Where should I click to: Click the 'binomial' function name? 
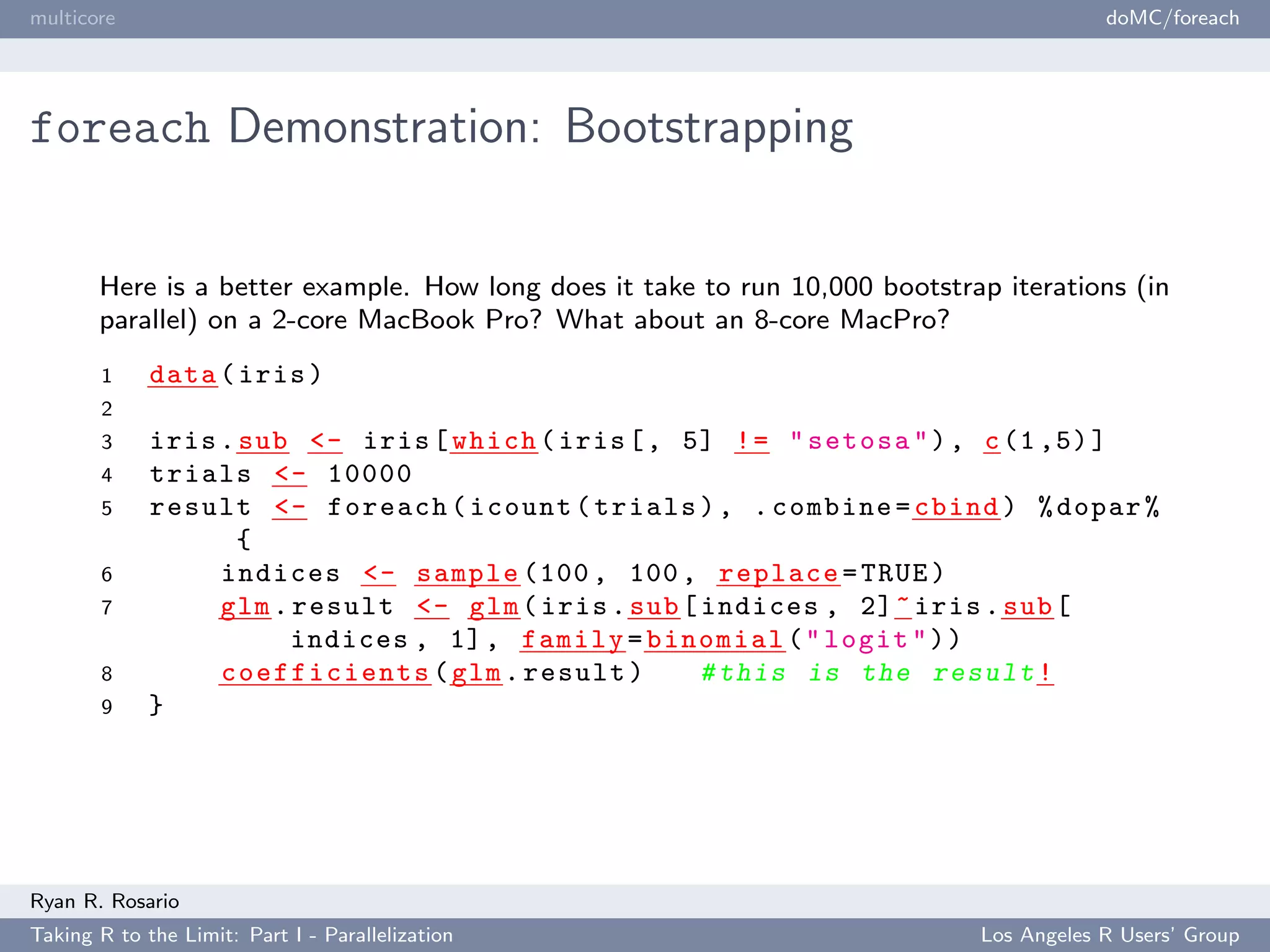[714, 640]
